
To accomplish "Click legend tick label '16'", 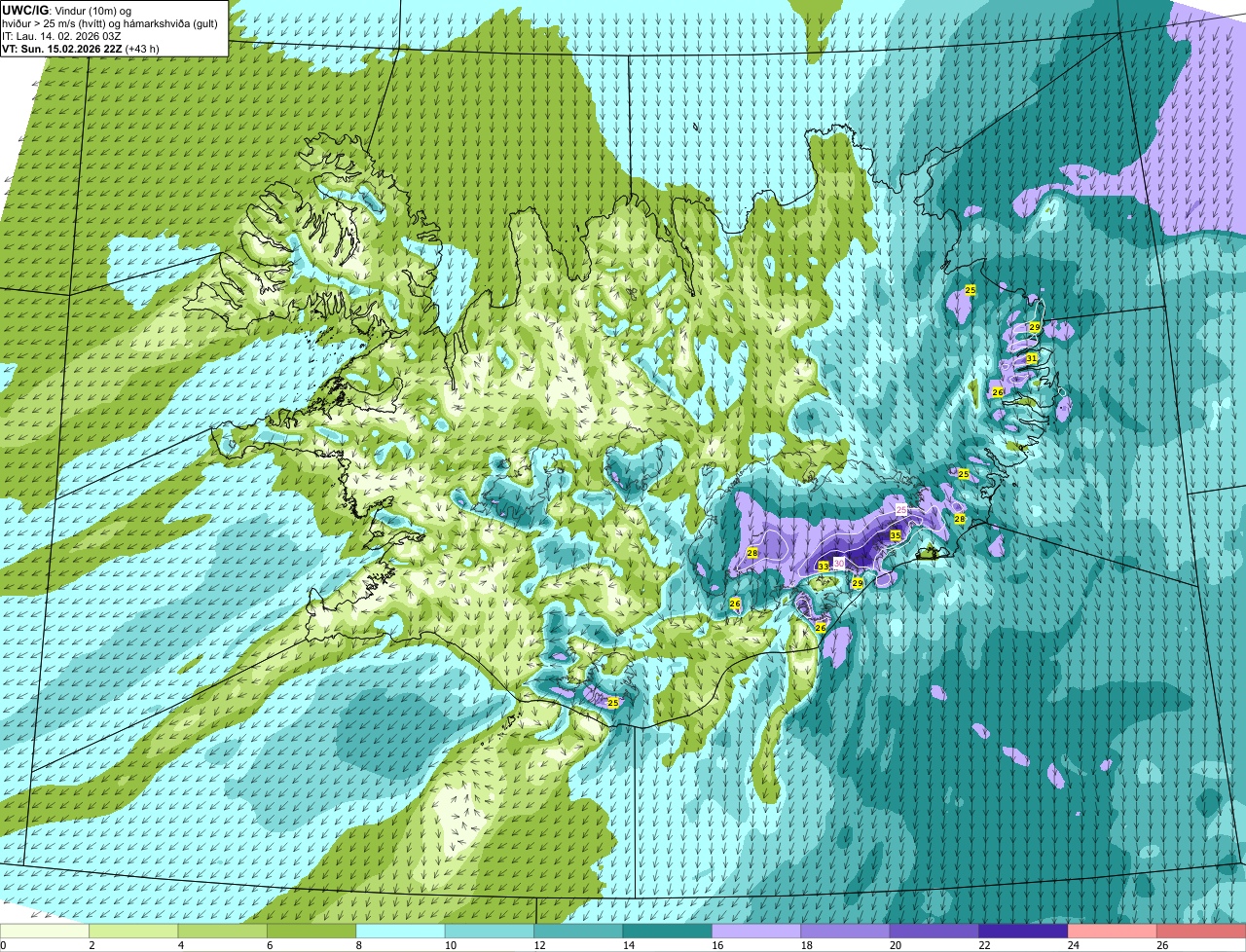I will click(715, 944).
